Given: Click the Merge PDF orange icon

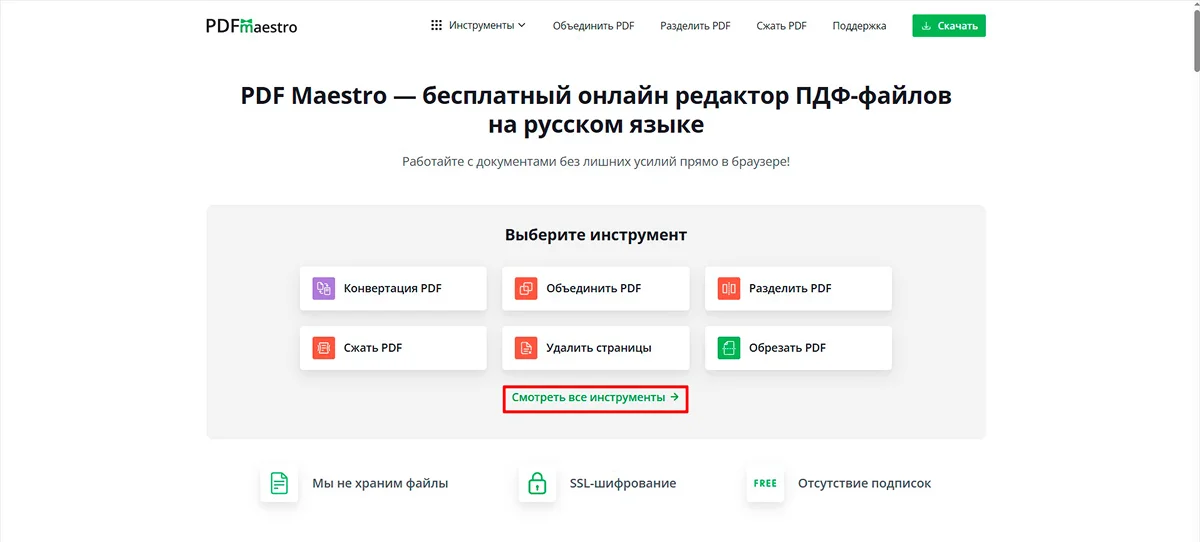Looking at the screenshot, I should point(525,288).
